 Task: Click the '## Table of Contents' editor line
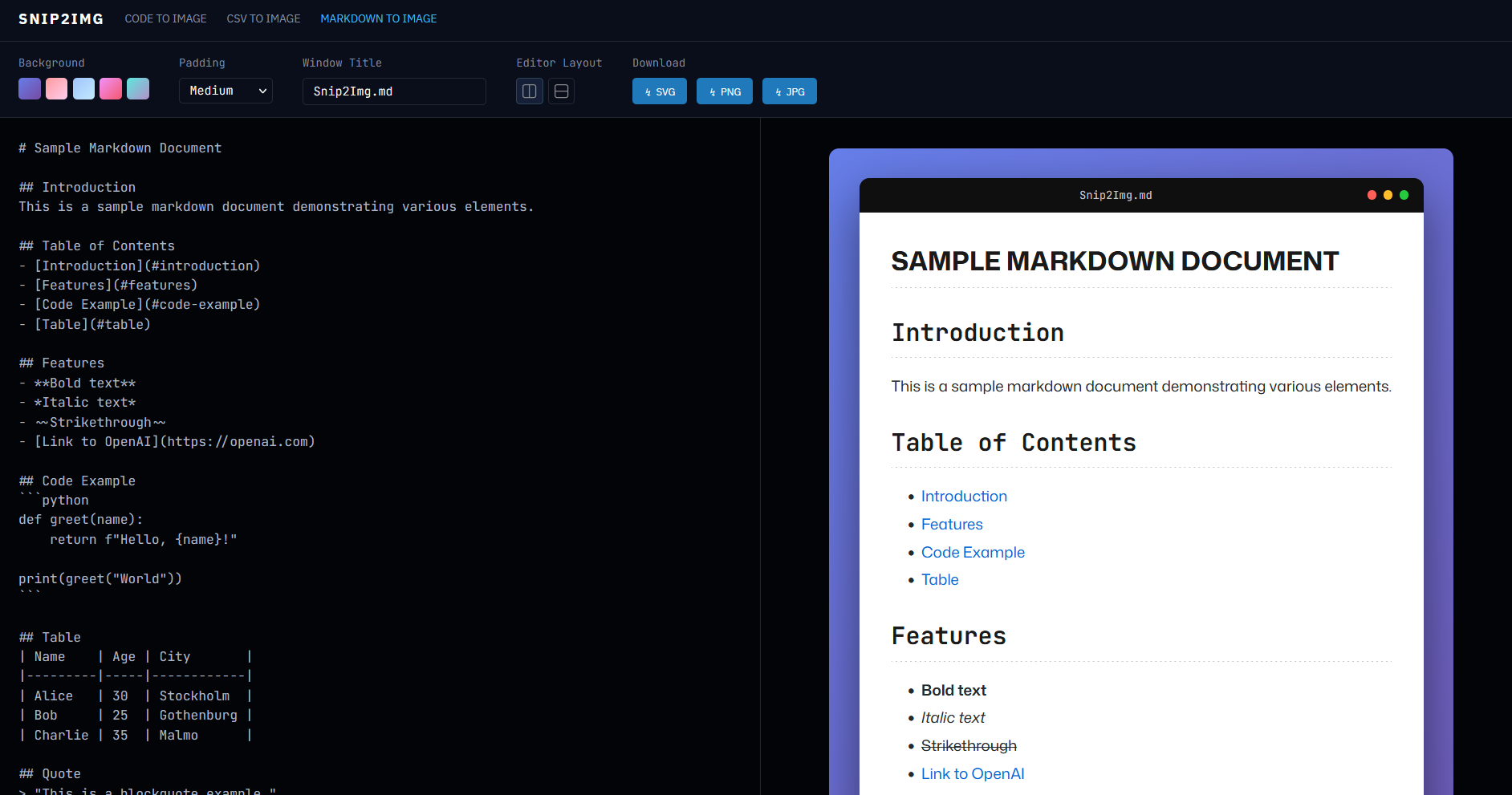(97, 246)
